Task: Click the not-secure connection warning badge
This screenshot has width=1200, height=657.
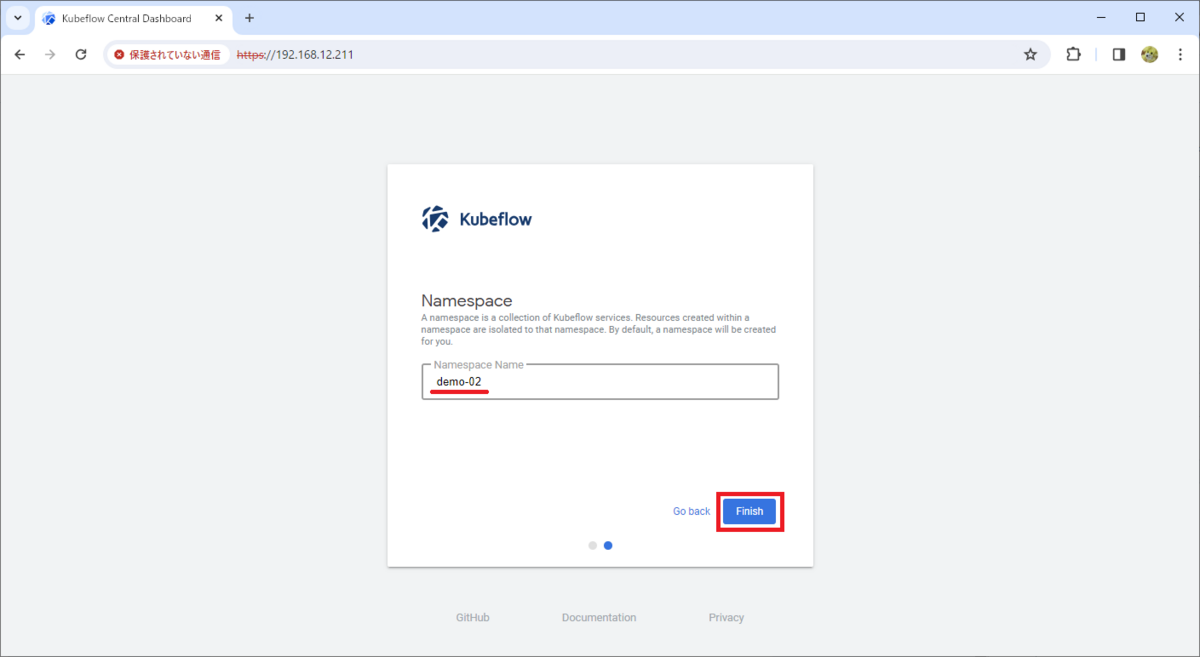Action: point(167,55)
